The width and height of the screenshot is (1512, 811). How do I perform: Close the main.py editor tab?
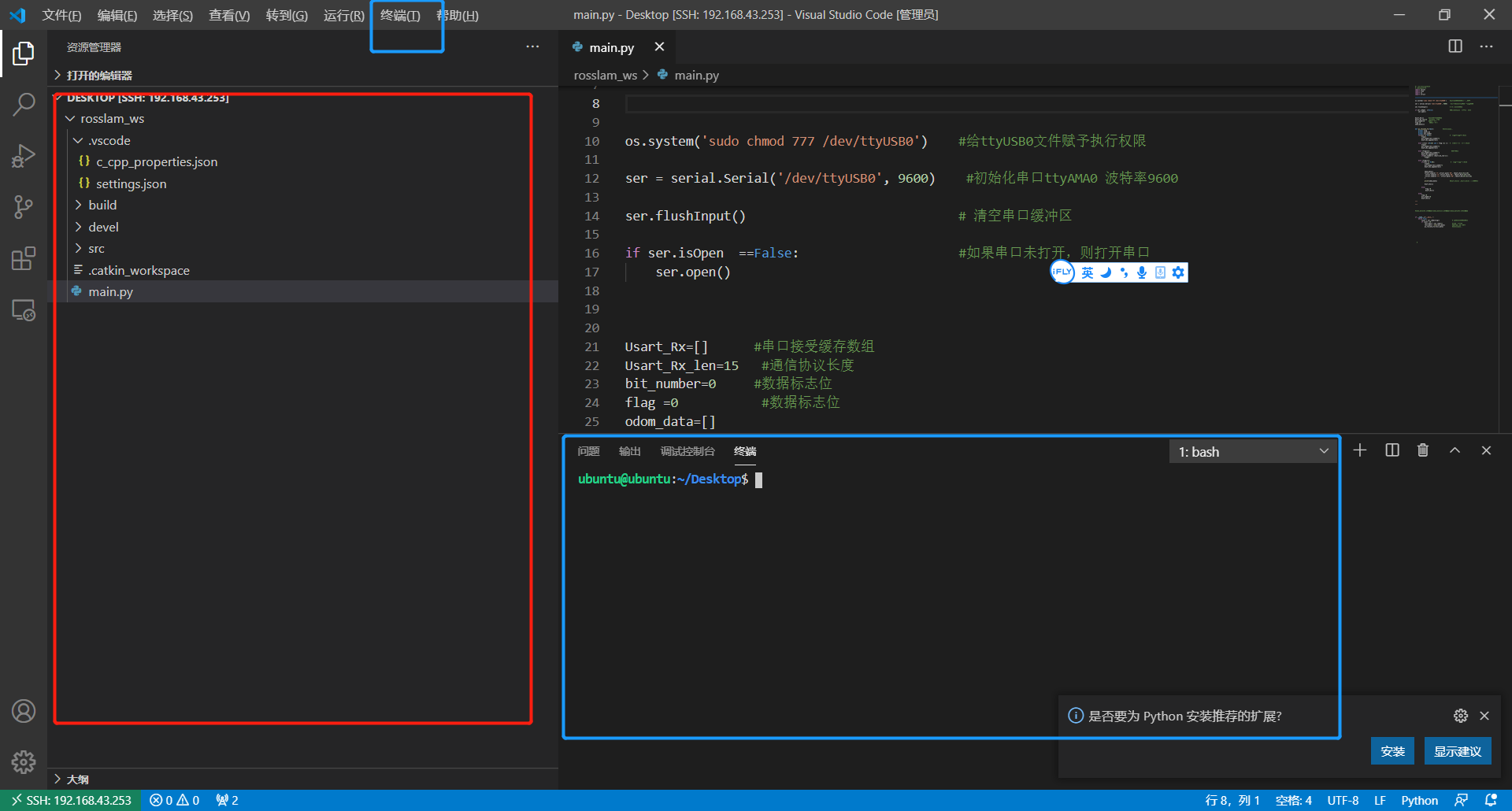(659, 47)
